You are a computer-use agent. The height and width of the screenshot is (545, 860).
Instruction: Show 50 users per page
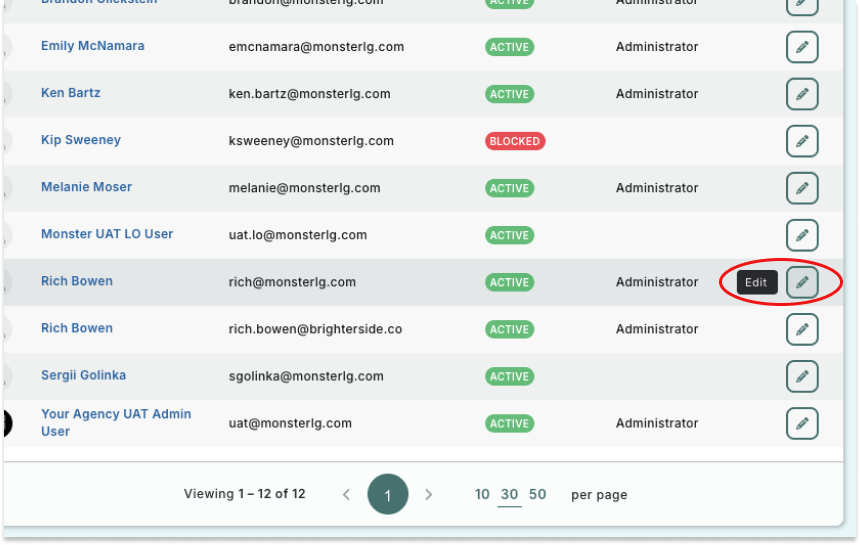pos(538,494)
